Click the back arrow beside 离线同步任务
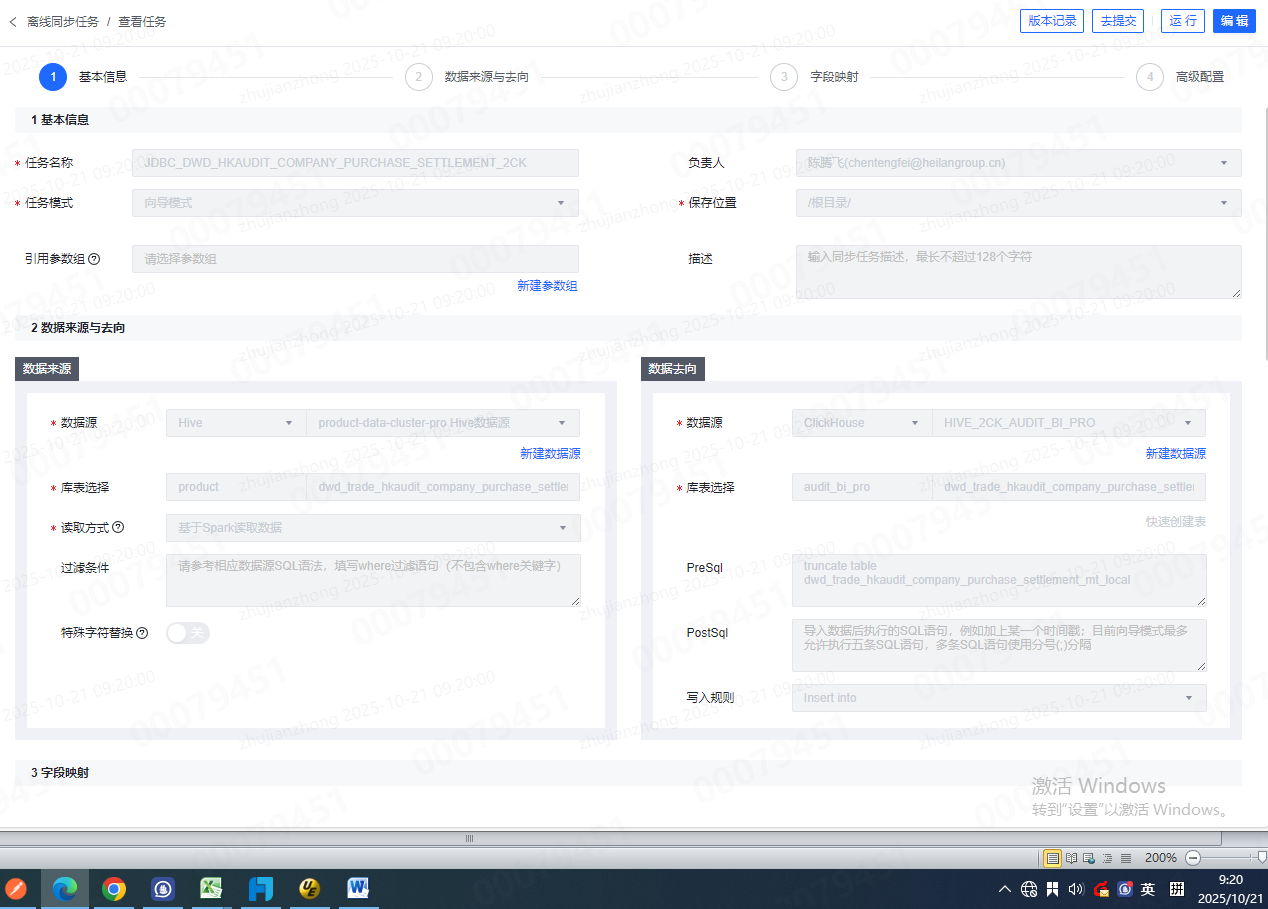 [12, 21]
